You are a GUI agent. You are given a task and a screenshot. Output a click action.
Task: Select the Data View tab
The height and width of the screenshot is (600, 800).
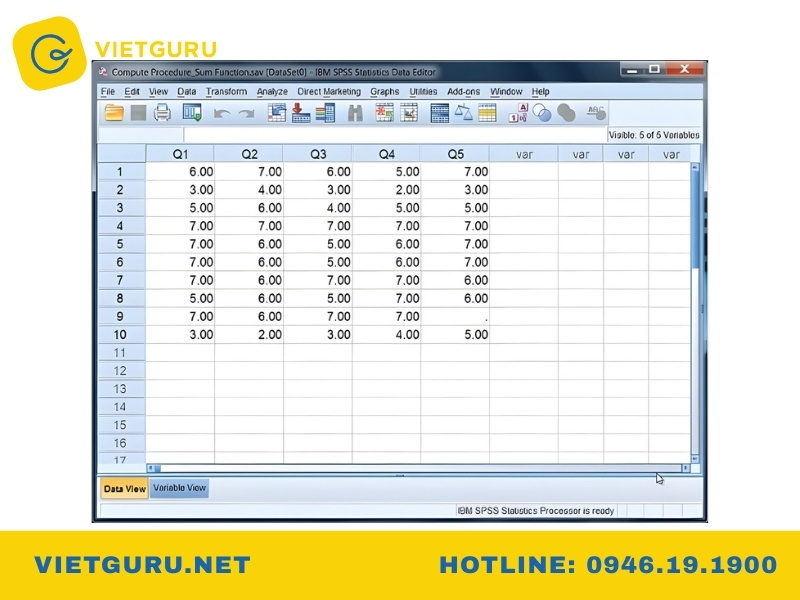click(x=124, y=488)
